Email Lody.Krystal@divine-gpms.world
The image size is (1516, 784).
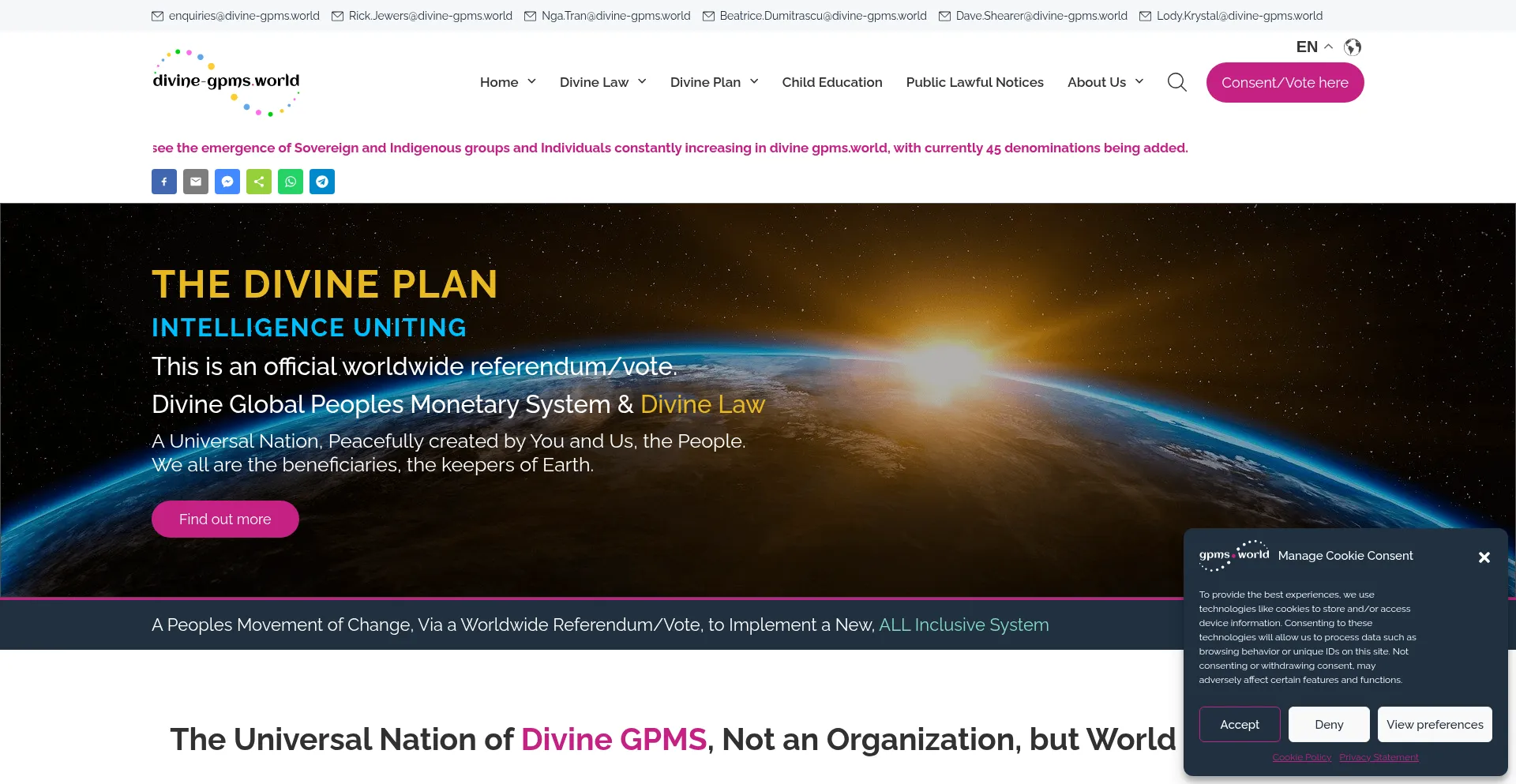pyautogui.click(x=1240, y=16)
